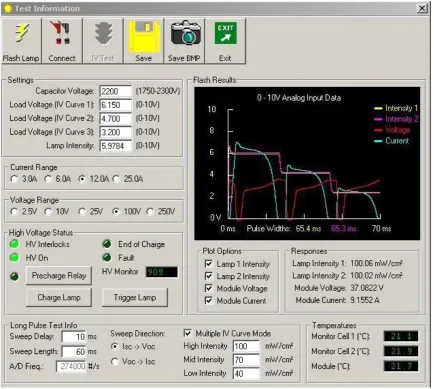Click the Load Voltage IV Curve 2 field

115,119
